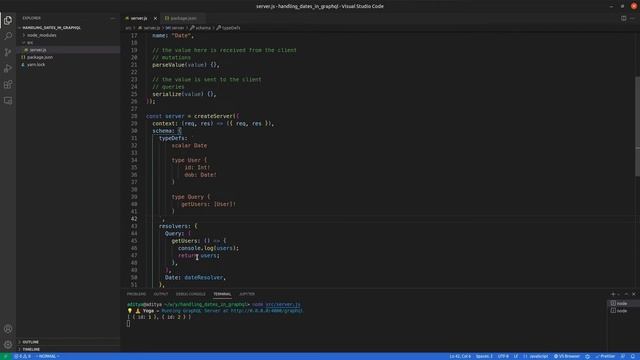This screenshot has height=360, width=640.
Task: Click the split editor icon
Action: (x=623, y=18)
